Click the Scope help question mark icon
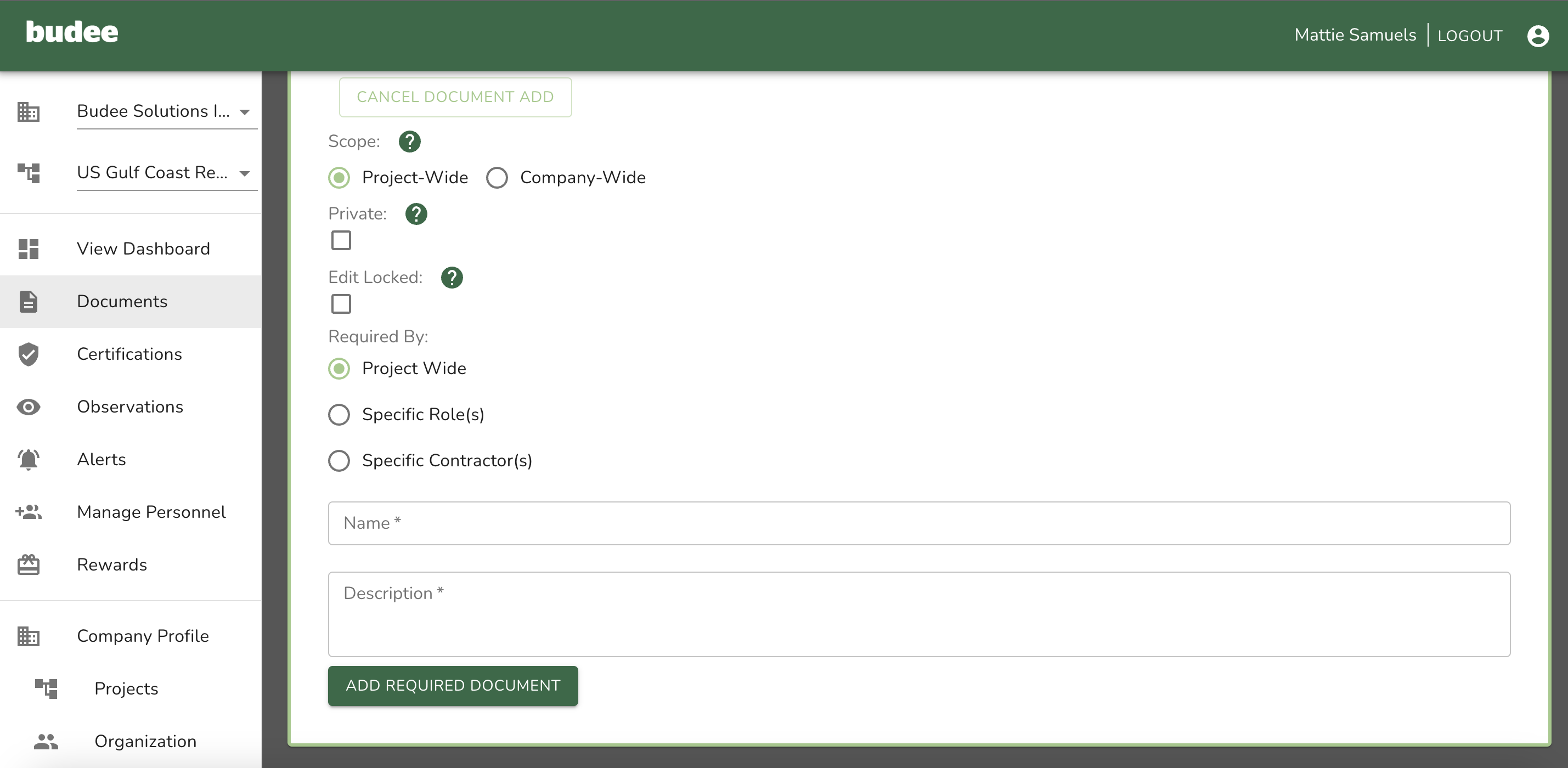Viewport: 1568px width, 768px height. coord(410,141)
